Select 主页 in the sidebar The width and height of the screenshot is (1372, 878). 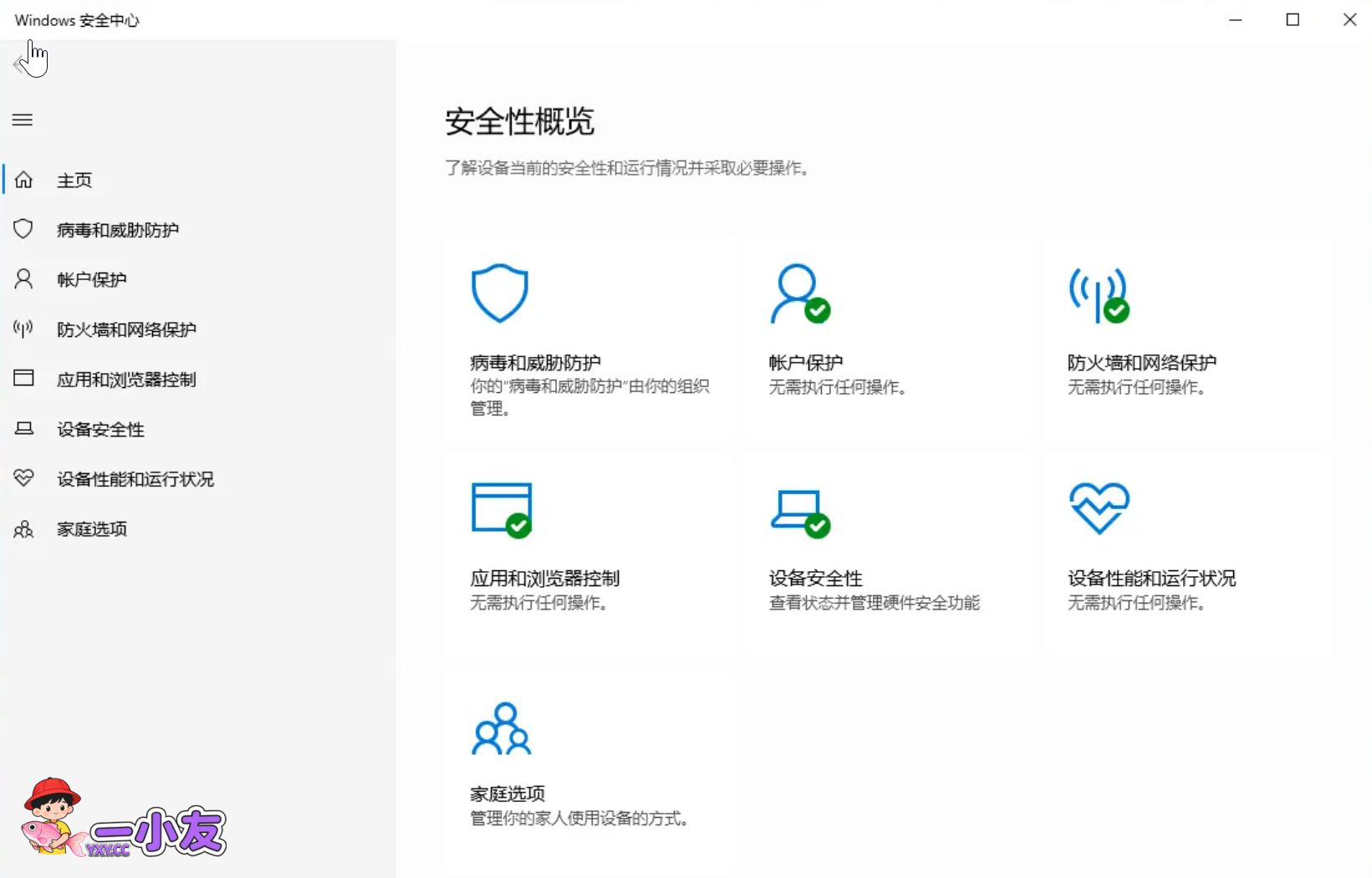[x=74, y=180]
